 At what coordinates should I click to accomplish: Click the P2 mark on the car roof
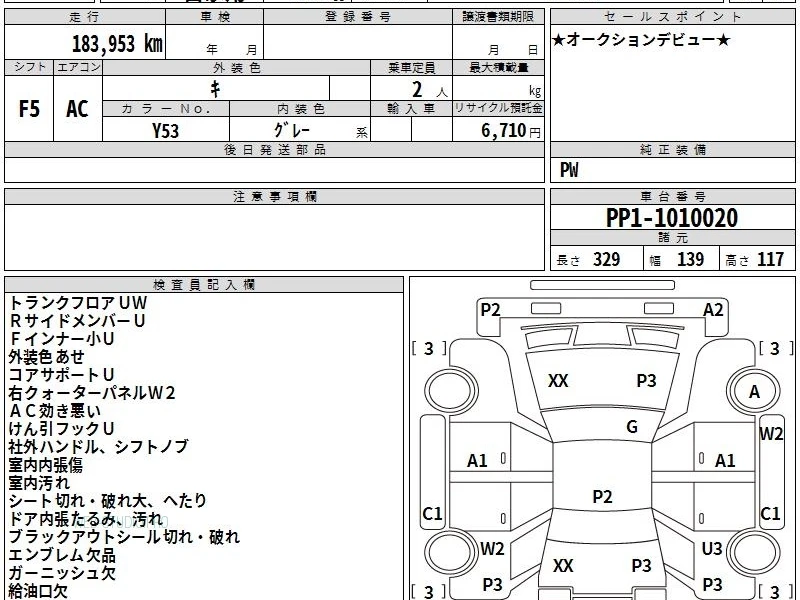pyautogui.click(x=602, y=496)
